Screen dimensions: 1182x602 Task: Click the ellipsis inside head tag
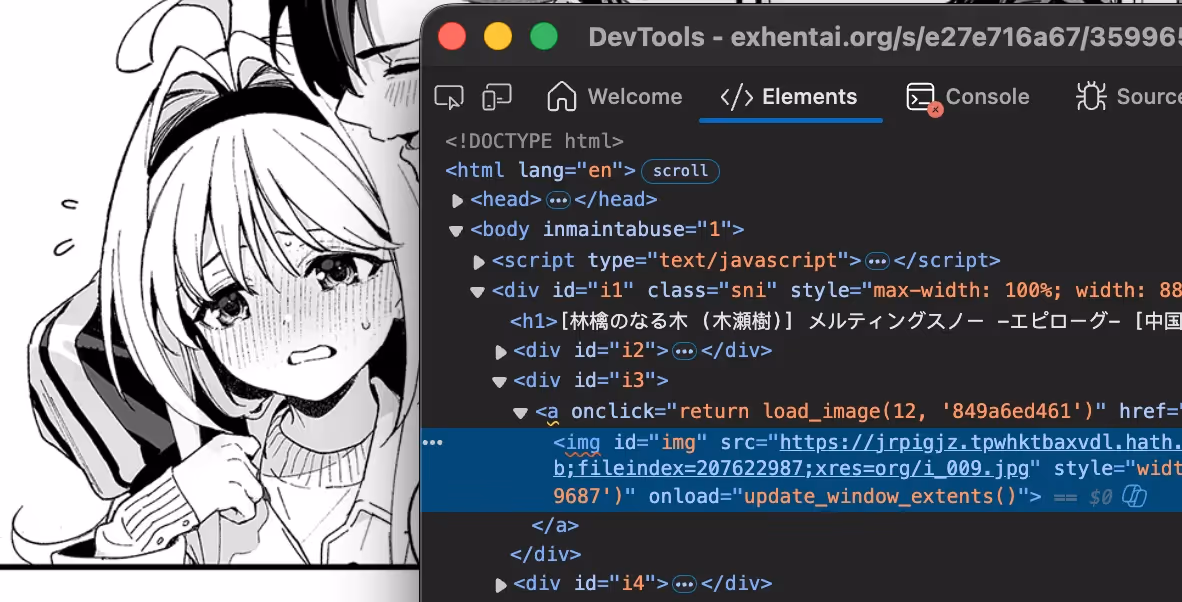click(x=557, y=201)
